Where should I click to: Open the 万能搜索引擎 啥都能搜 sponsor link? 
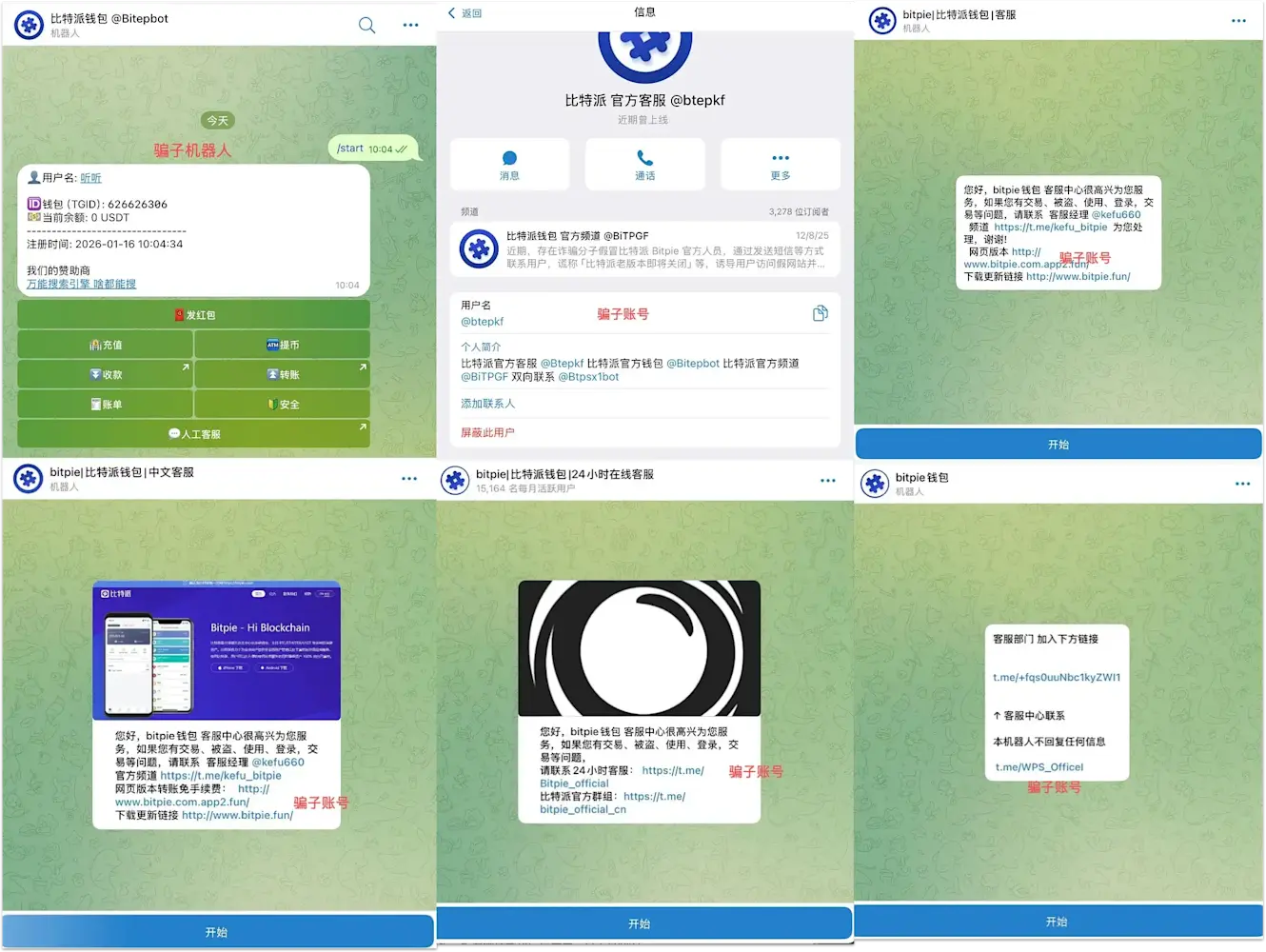(81, 284)
